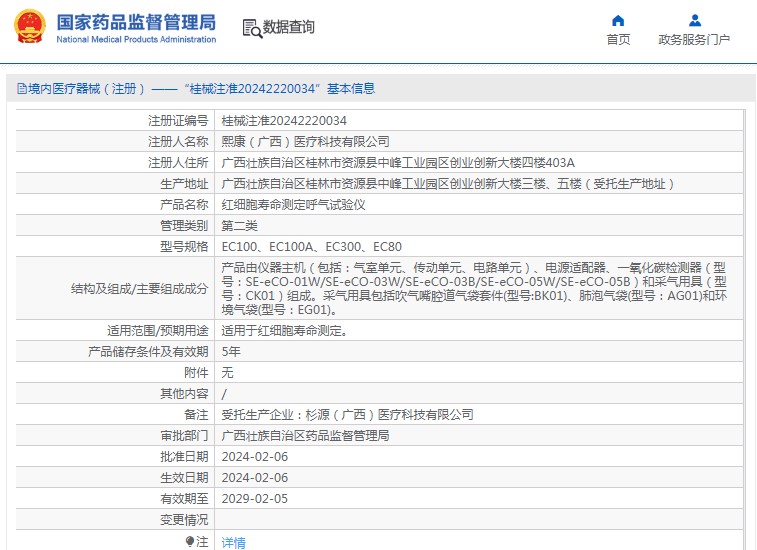The image size is (757, 550).
Task: Click the national emblem logo
Action: coord(30,27)
